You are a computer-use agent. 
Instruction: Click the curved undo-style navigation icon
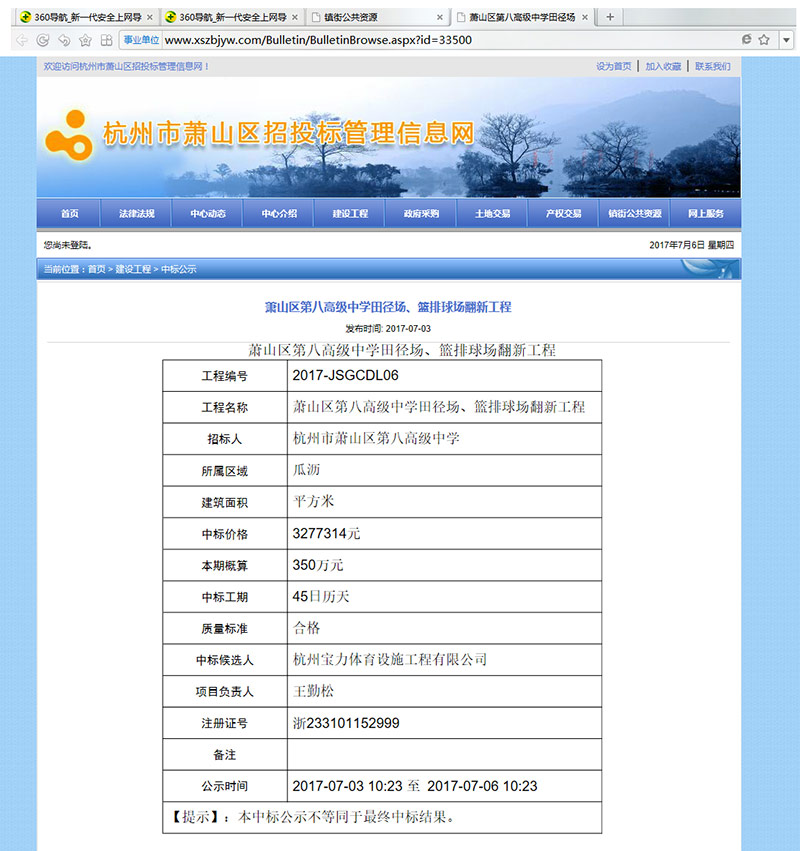point(64,41)
